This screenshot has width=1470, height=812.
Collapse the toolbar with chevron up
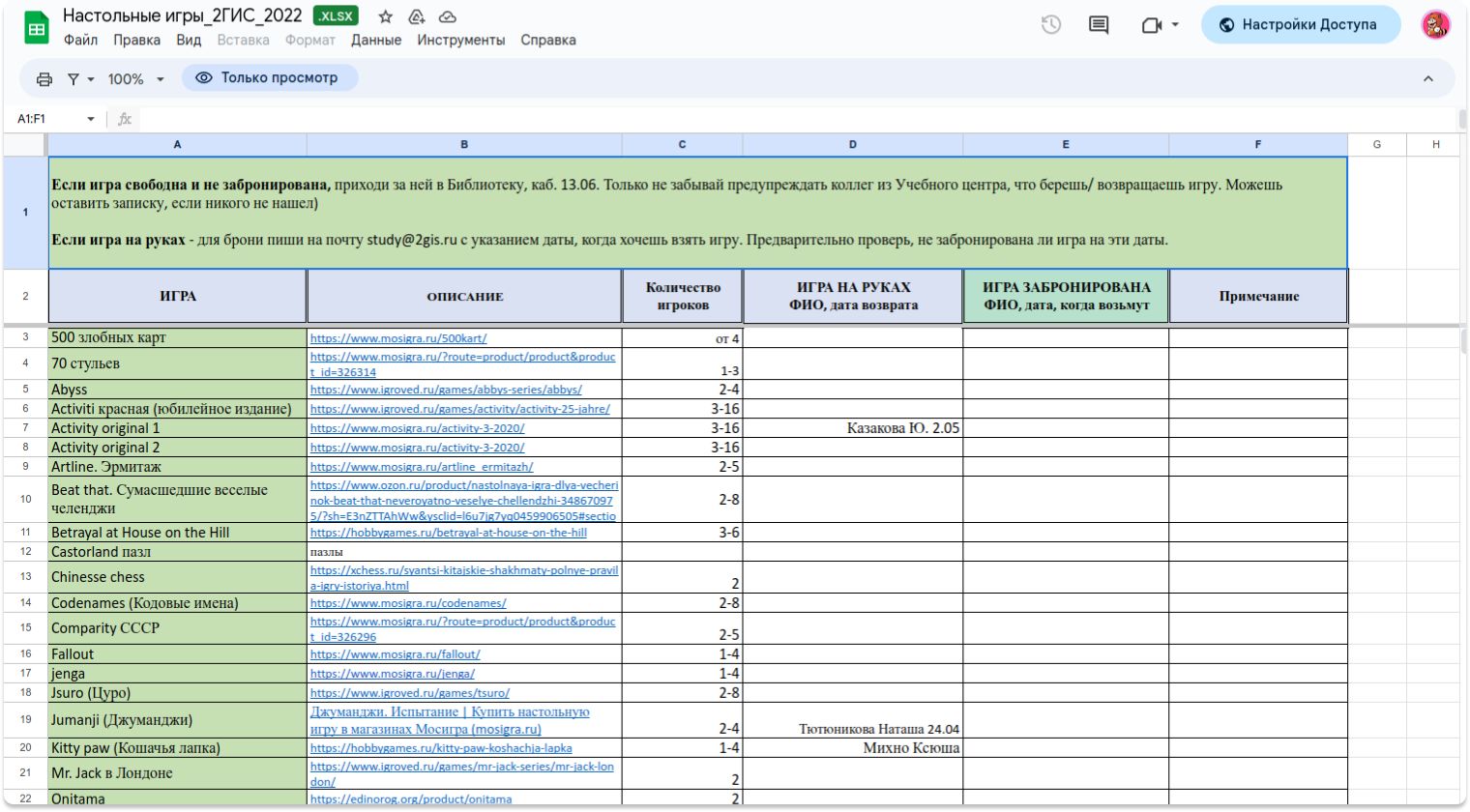click(x=1428, y=79)
